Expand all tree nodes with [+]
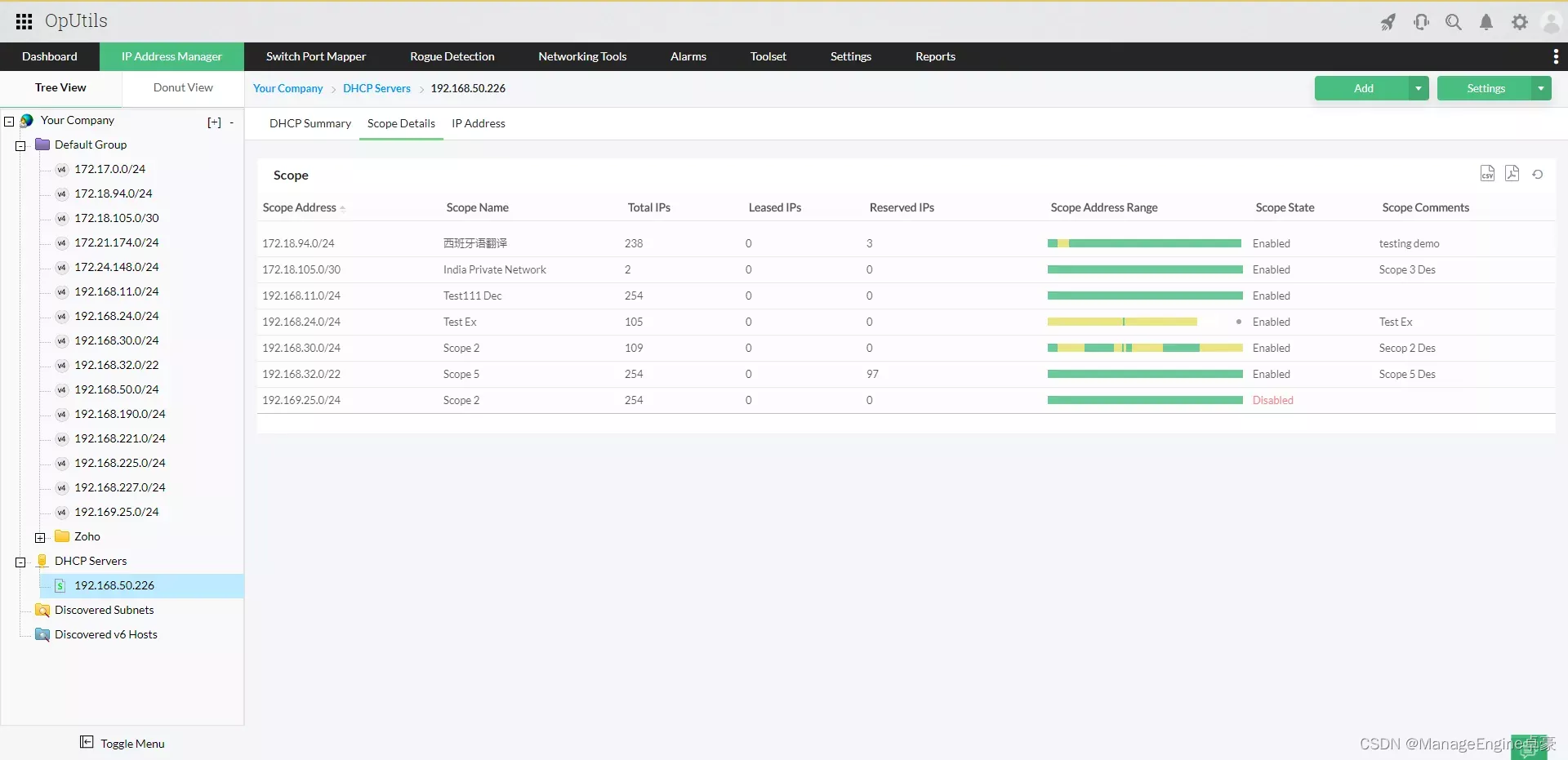The image size is (1568, 760). point(214,122)
